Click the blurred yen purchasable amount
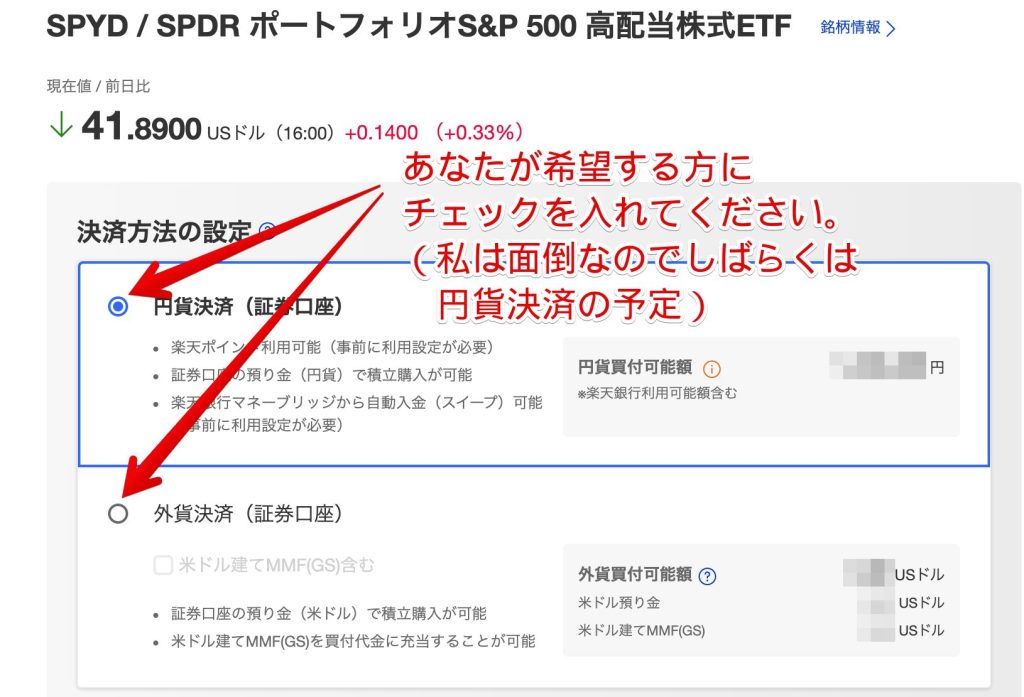Screen dimensions: 1024x697 (878, 366)
